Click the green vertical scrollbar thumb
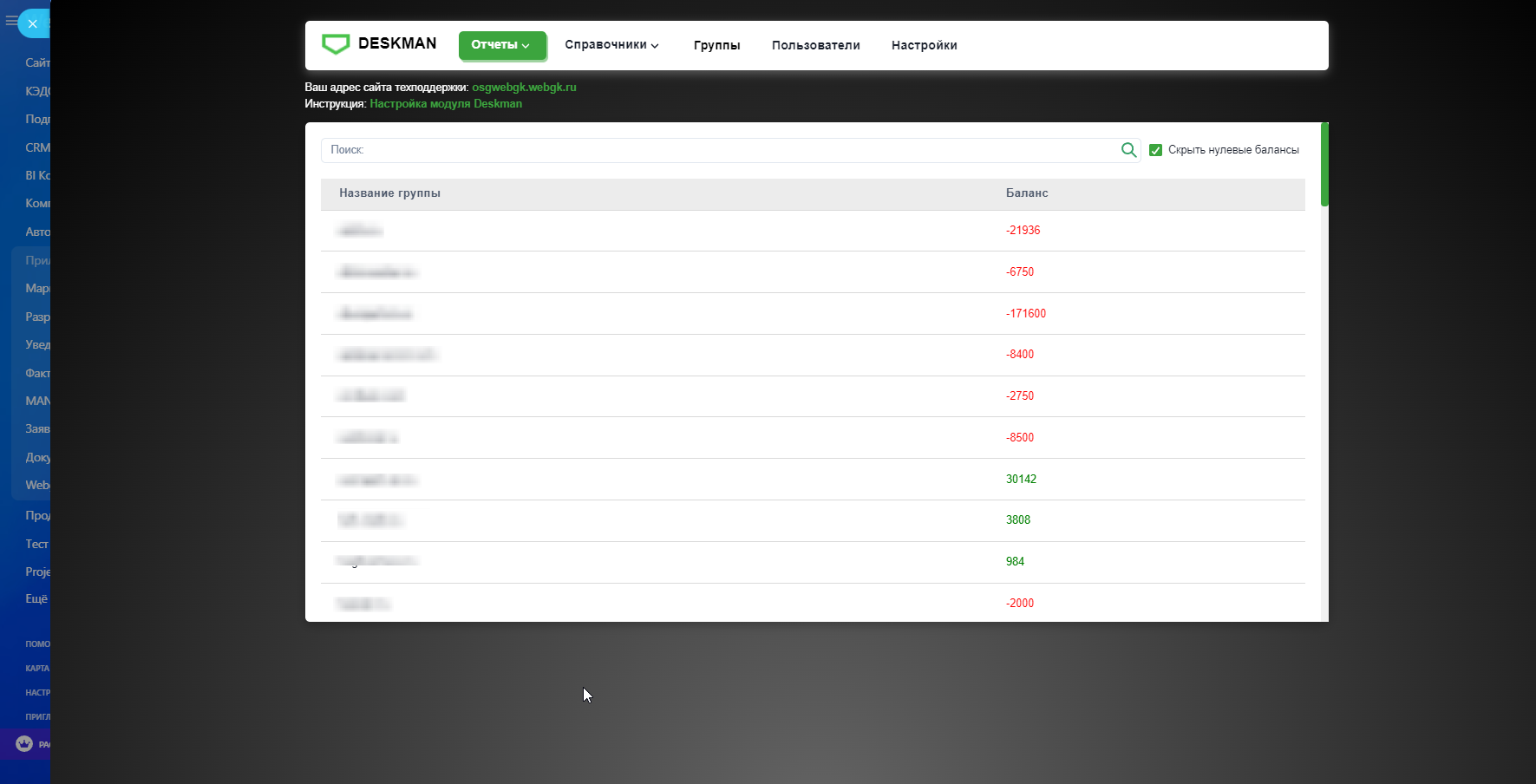This screenshot has width=1536, height=784. pyautogui.click(x=1324, y=165)
